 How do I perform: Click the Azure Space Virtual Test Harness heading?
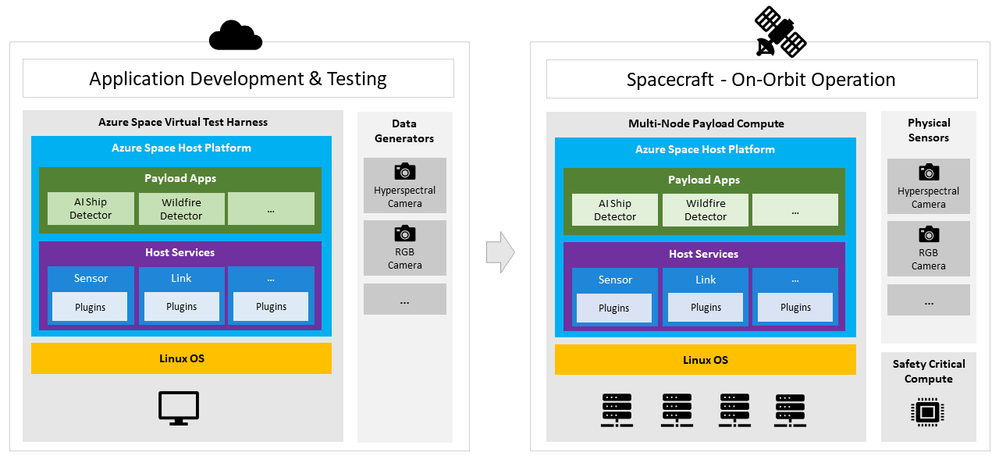183,122
